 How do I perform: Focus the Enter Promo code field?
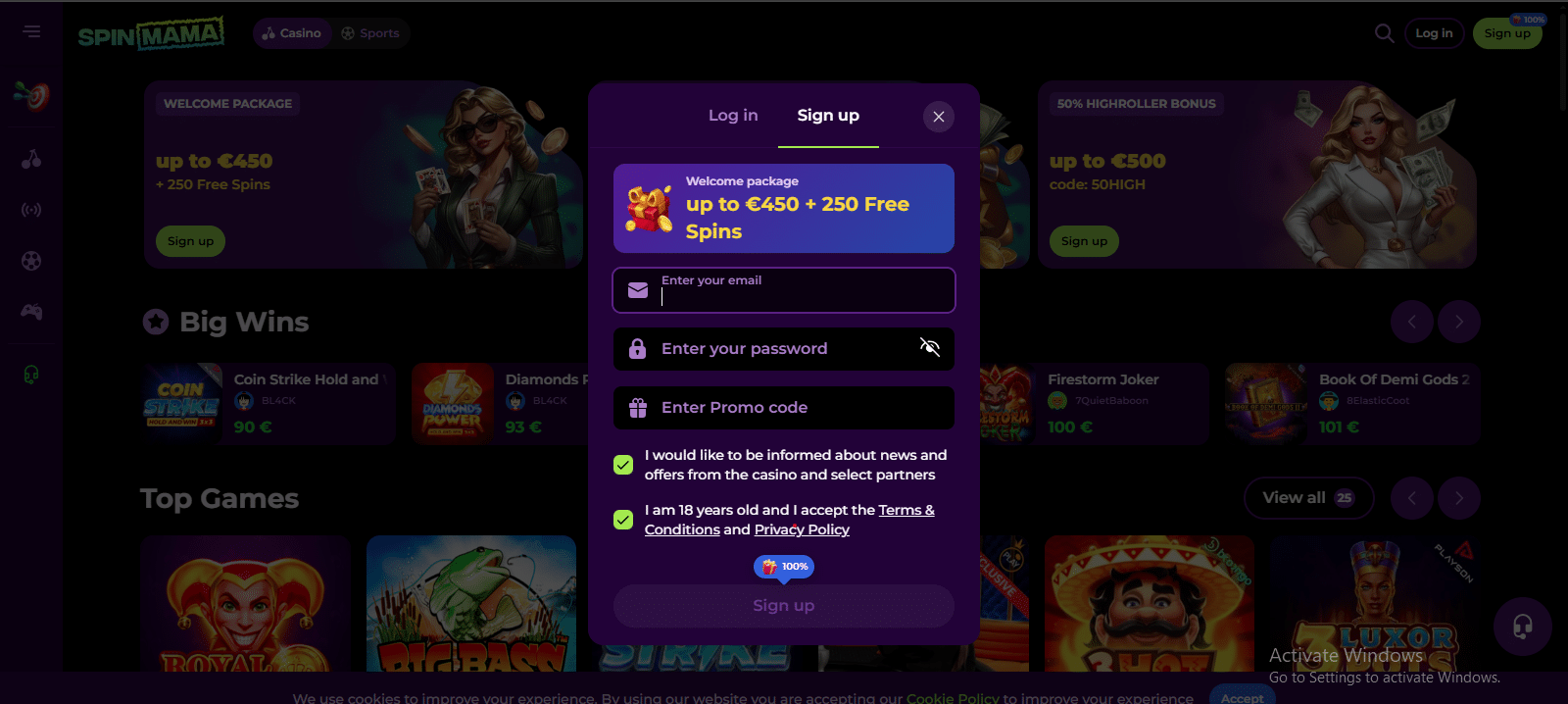(x=784, y=408)
